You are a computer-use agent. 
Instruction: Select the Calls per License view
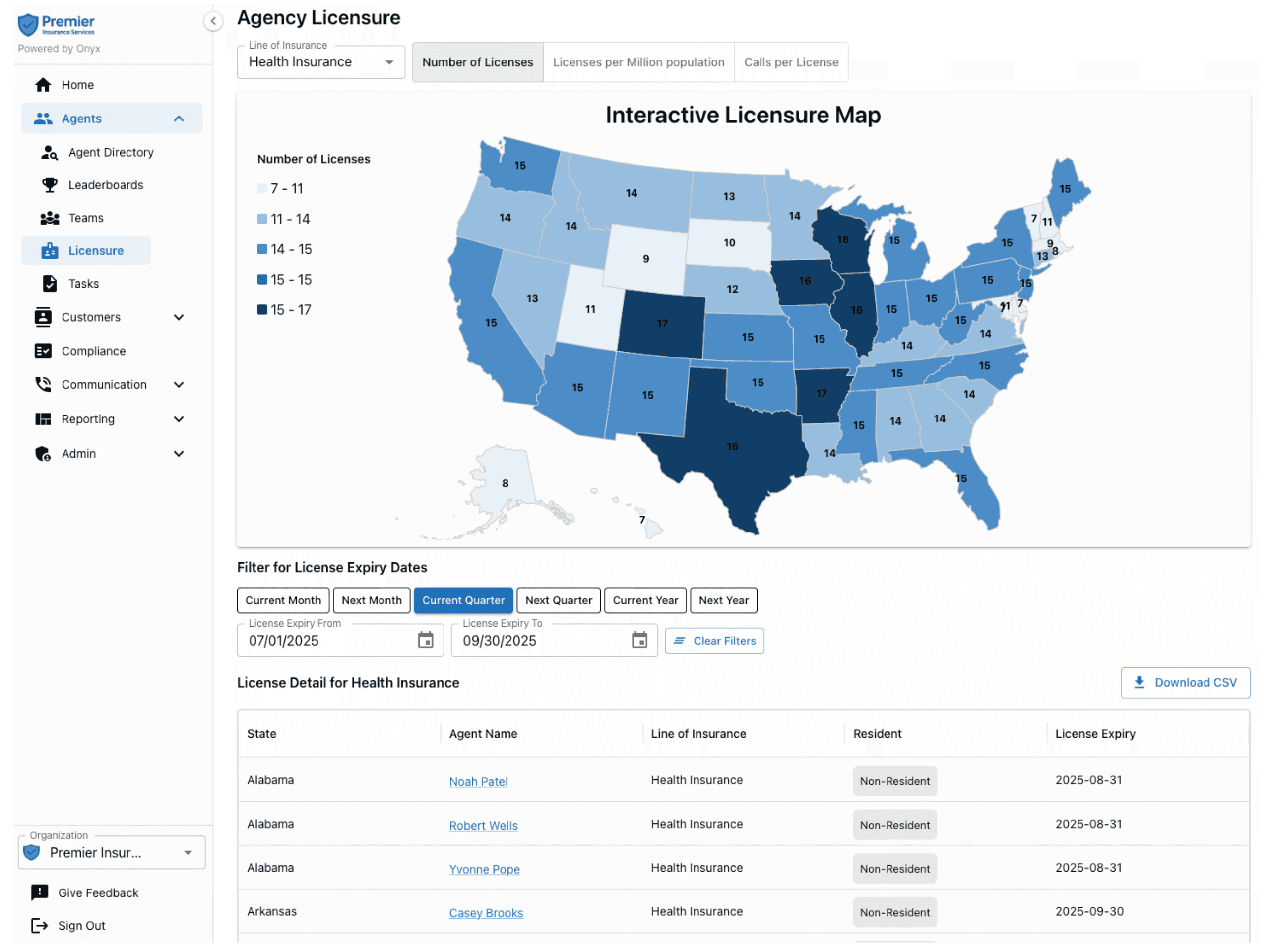coord(791,62)
